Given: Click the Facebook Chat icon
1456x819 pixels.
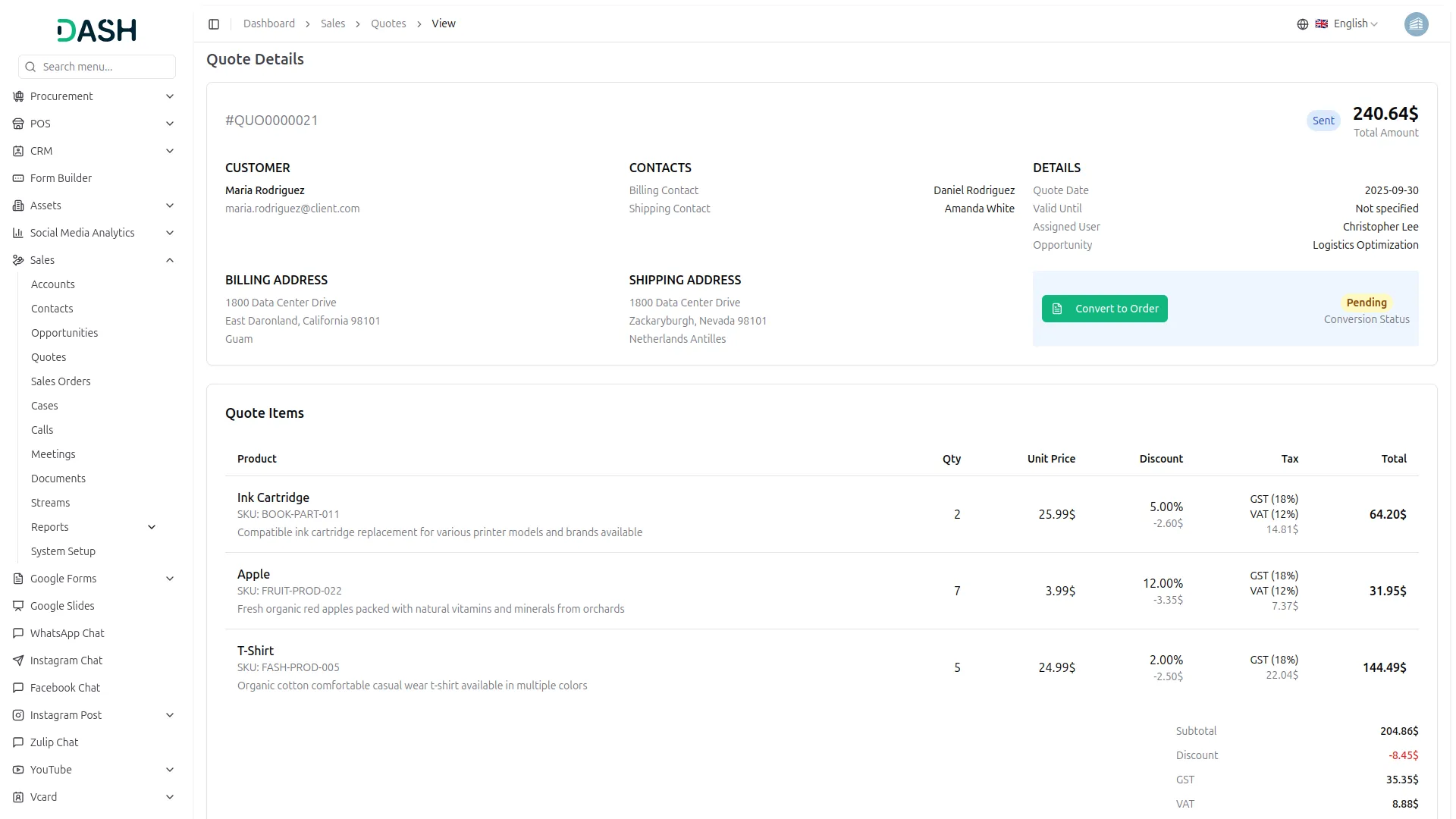Looking at the screenshot, I should pyautogui.click(x=18, y=688).
